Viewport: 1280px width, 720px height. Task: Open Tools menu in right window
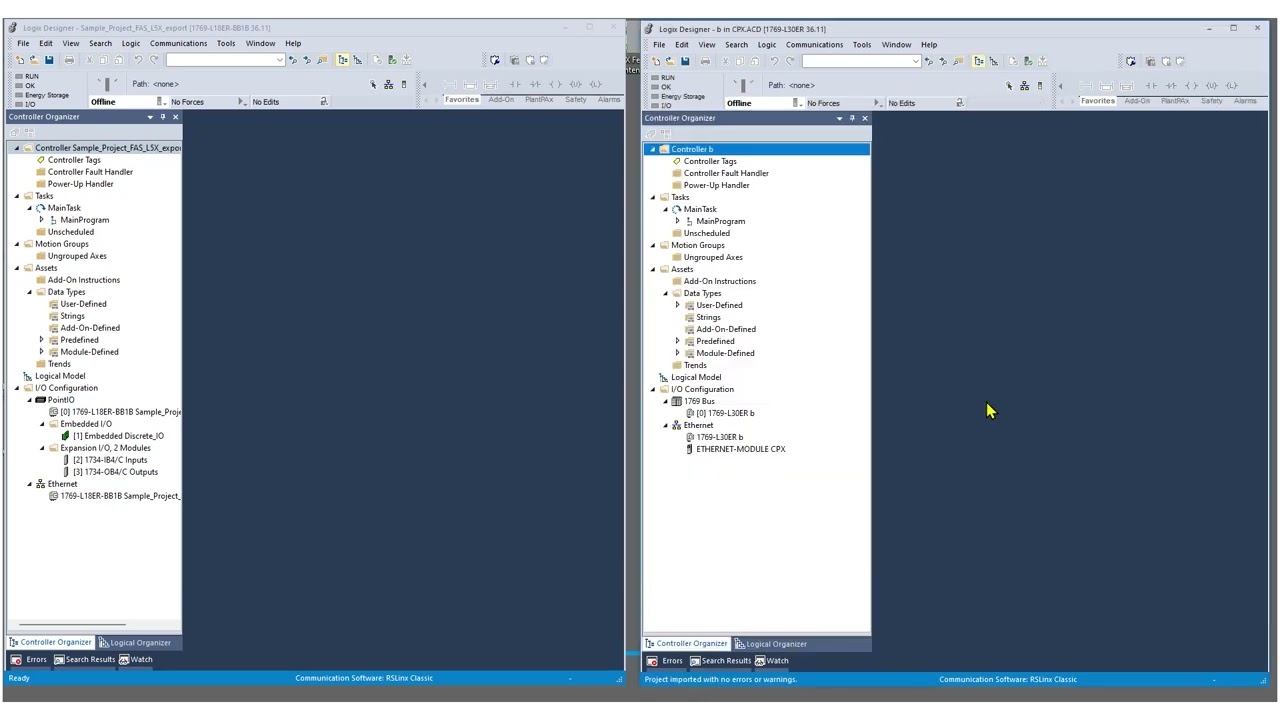click(x=861, y=44)
